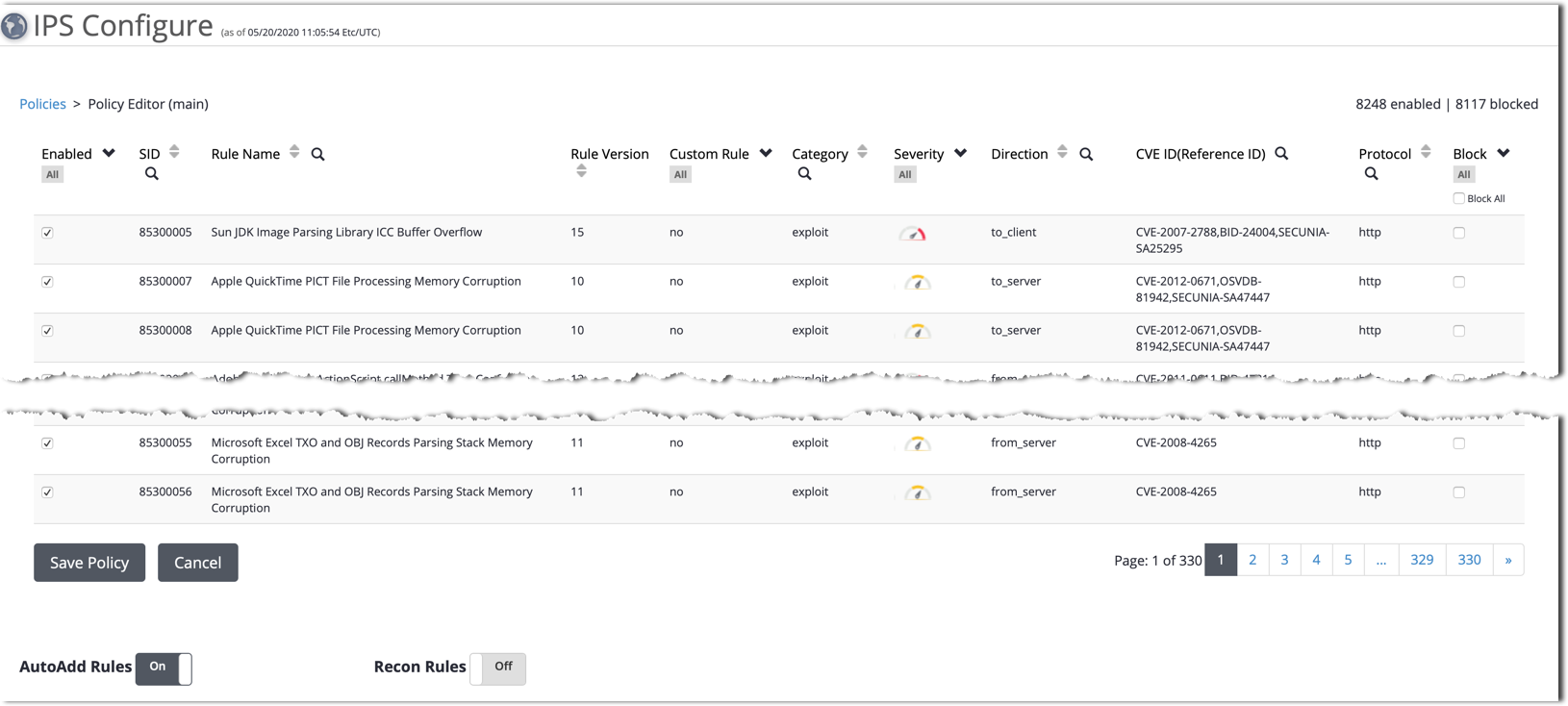Jump to page 329
The width and height of the screenshot is (1568, 706).
(1422, 560)
